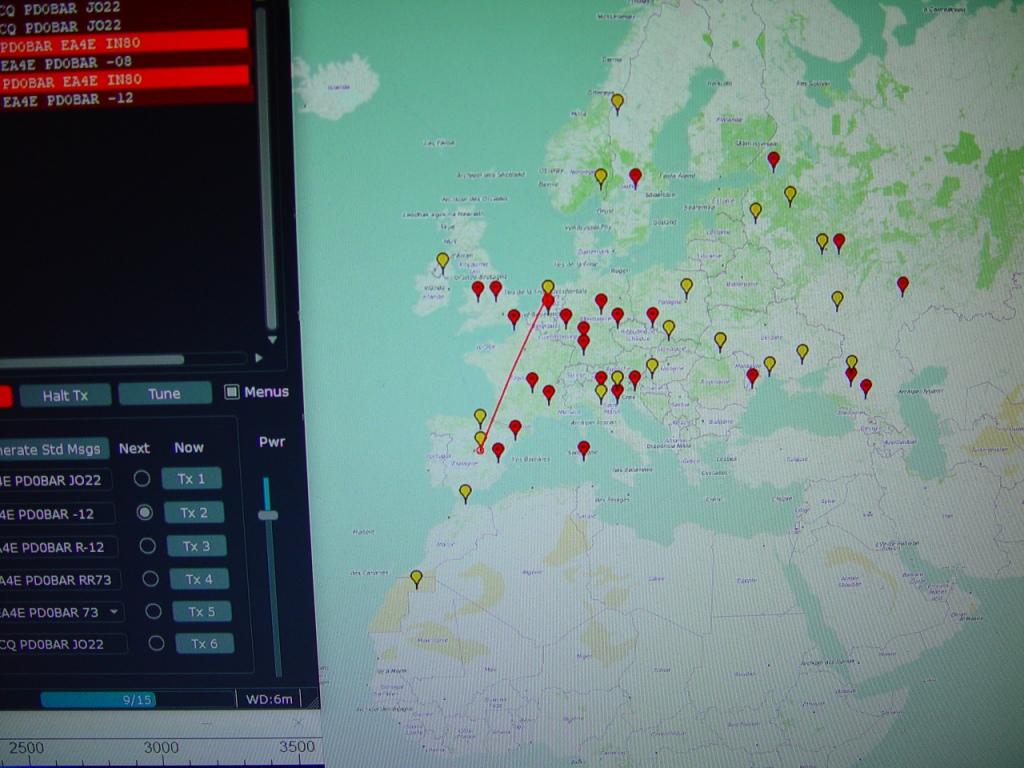This screenshot has width=1024, height=768.
Task: Select the Next radio button for Tx 5
Action: [x=153, y=611]
